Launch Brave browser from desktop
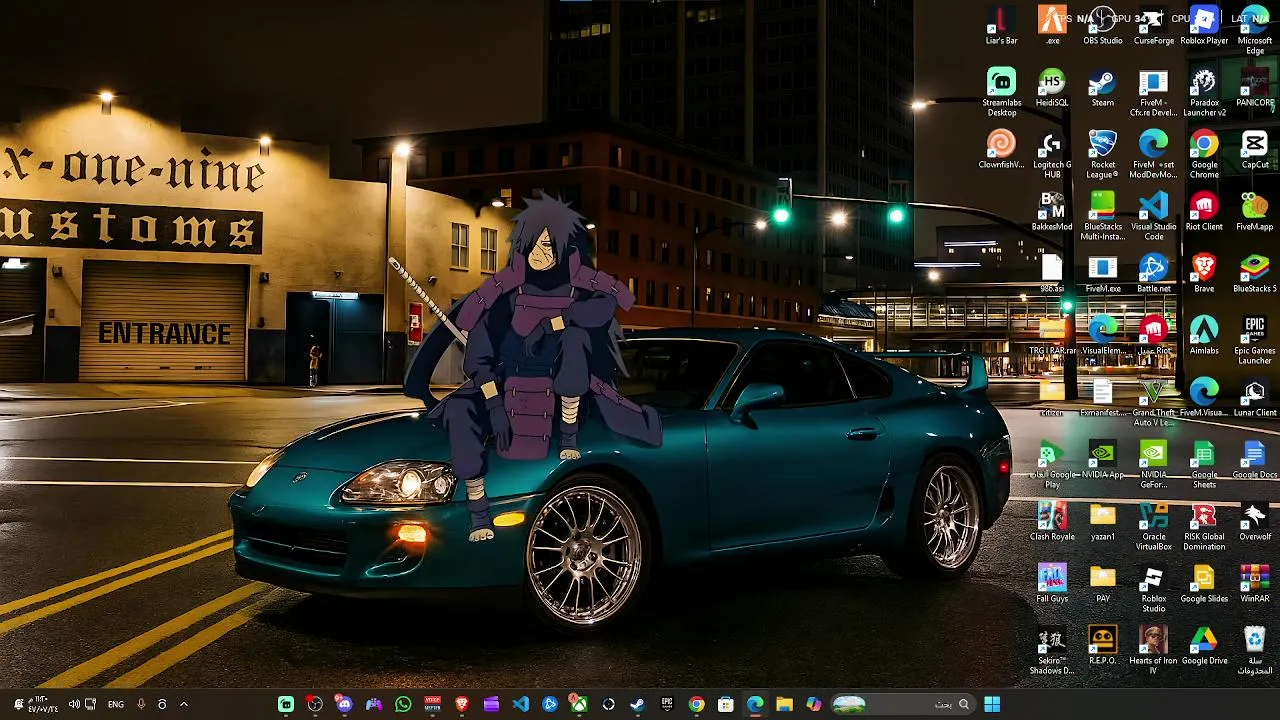The height and width of the screenshot is (720, 1280). tap(1204, 274)
